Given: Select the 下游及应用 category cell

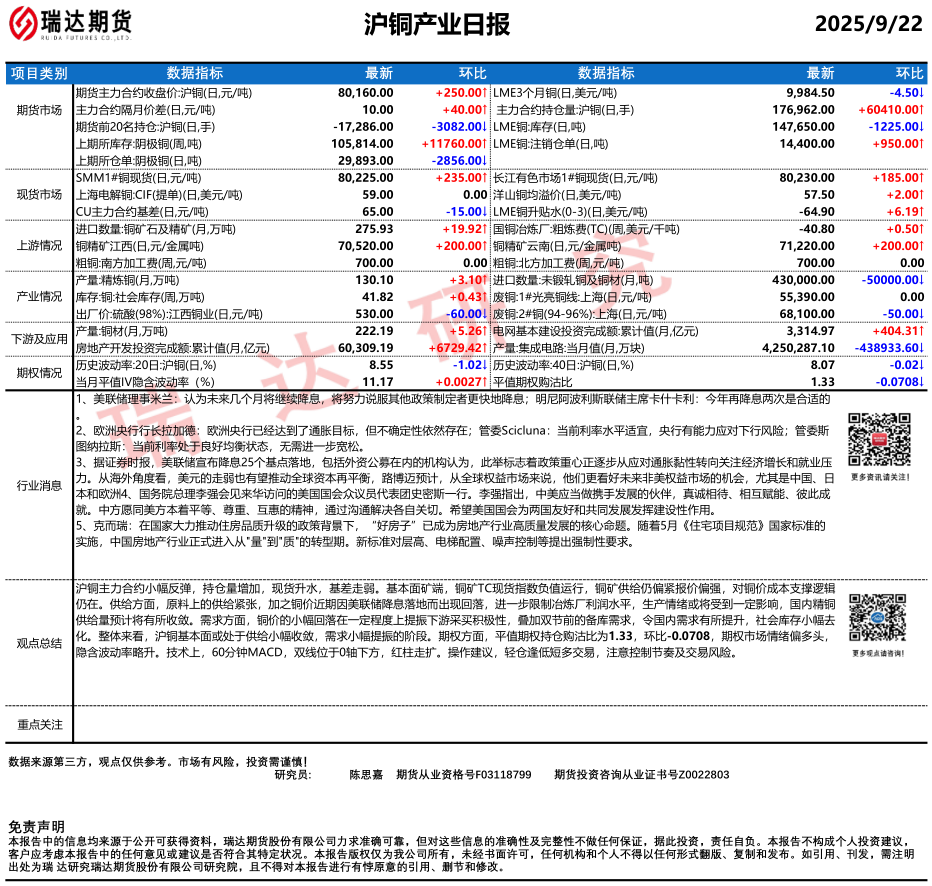Looking at the screenshot, I should click(39, 339).
